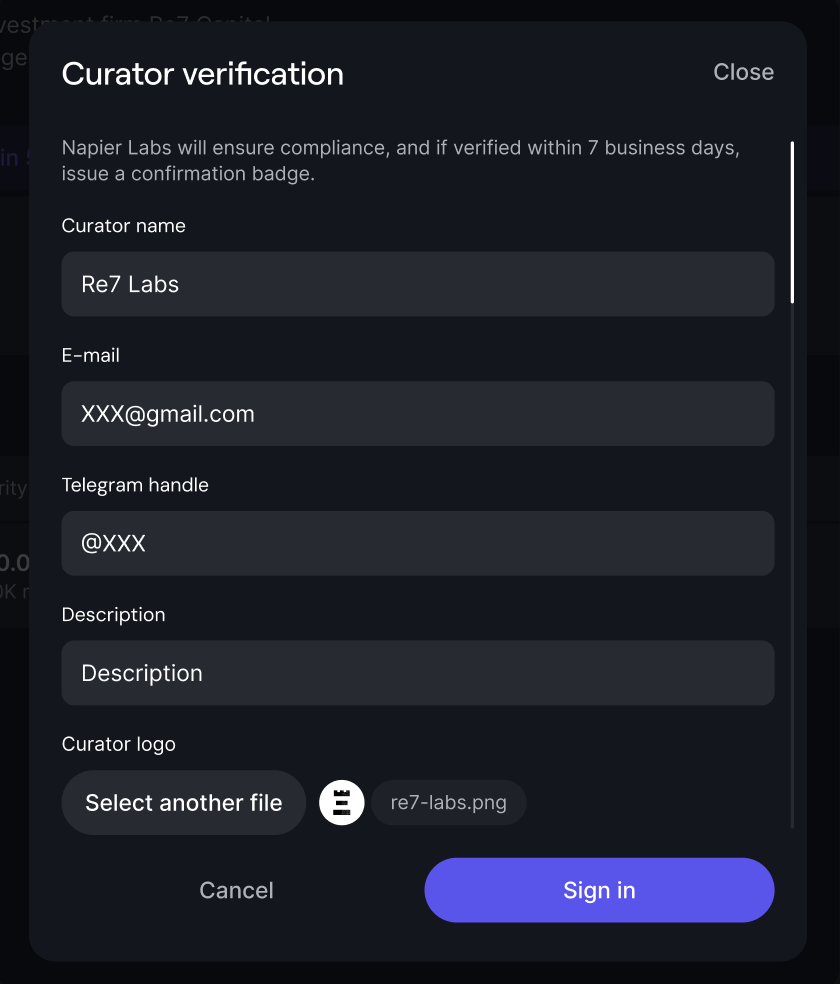Click the E-mail field label
Image resolution: width=840 pixels, height=984 pixels.
click(91, 355)
